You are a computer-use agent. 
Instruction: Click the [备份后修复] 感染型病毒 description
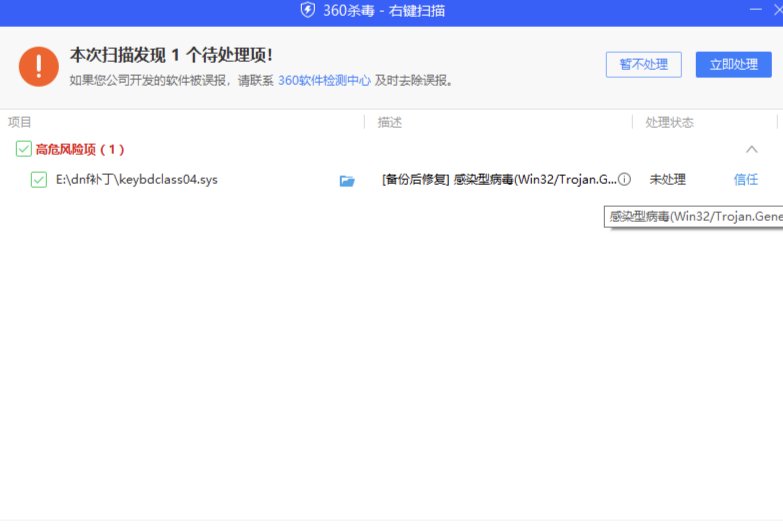tap(499, 179)
